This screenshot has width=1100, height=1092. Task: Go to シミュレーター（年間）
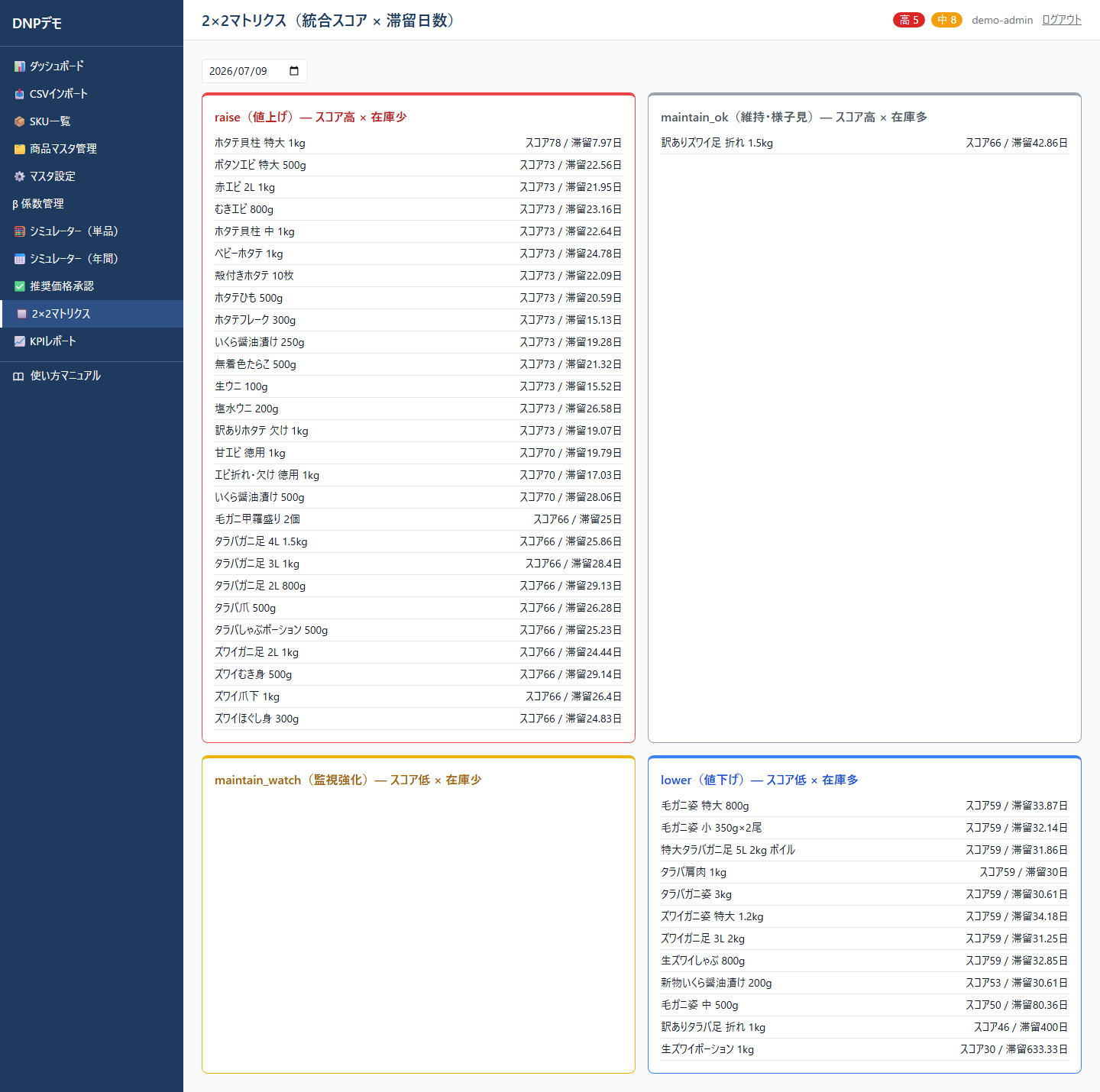pos(92,259)
